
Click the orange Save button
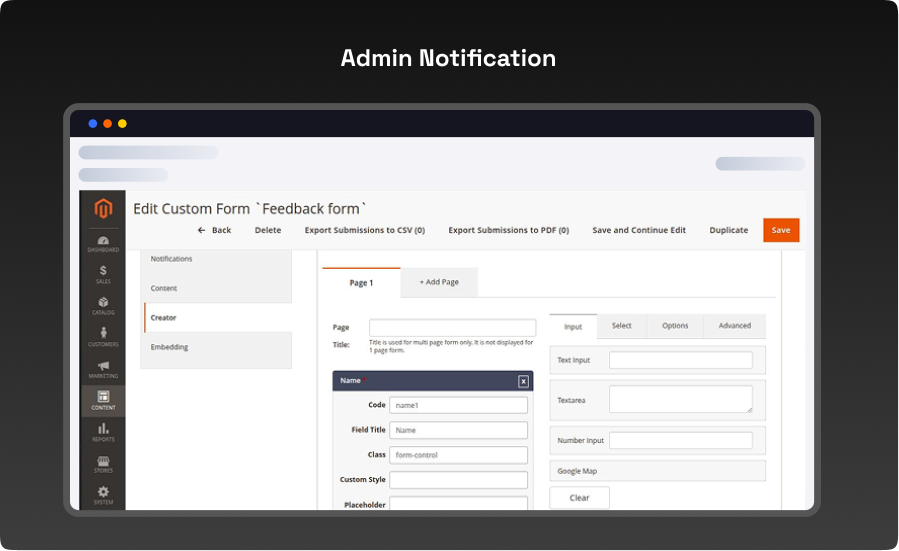(780, 230)
